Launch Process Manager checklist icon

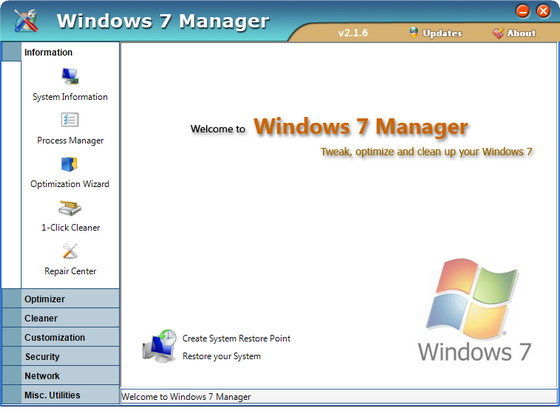70,120
